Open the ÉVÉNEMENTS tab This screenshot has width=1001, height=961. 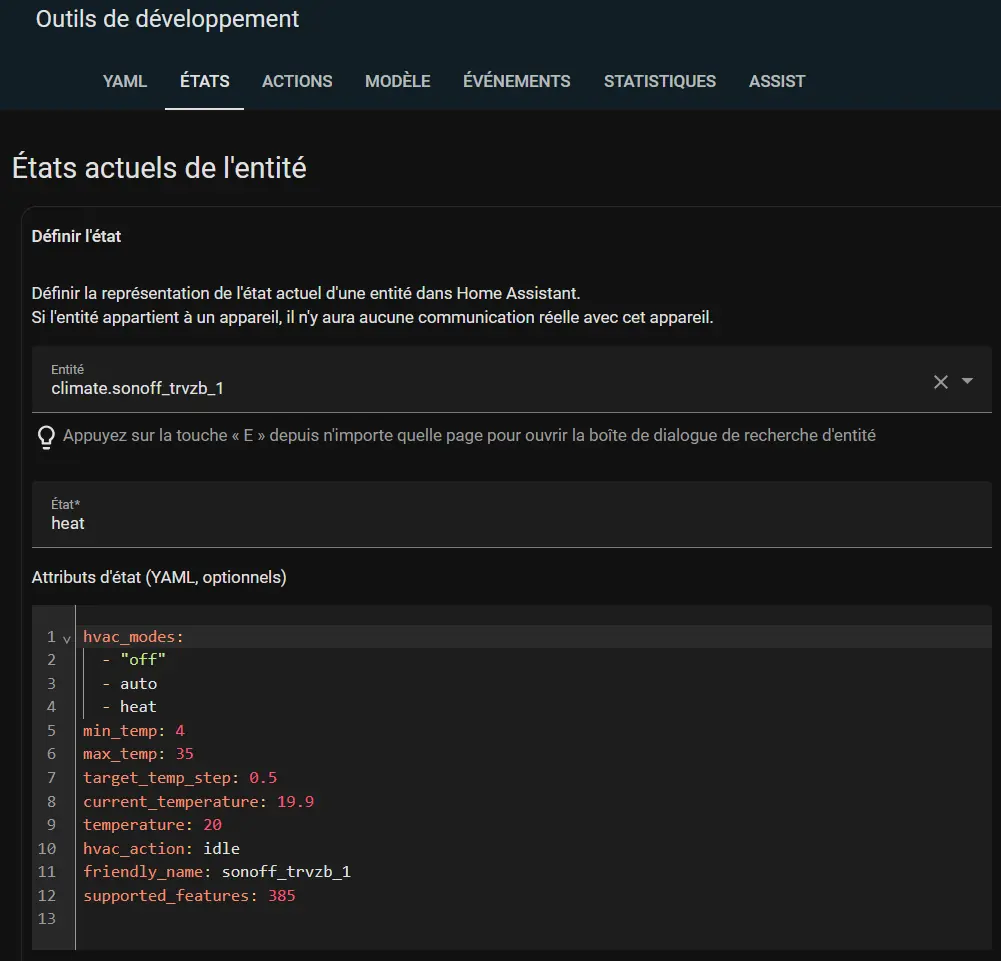click(516, 82)
